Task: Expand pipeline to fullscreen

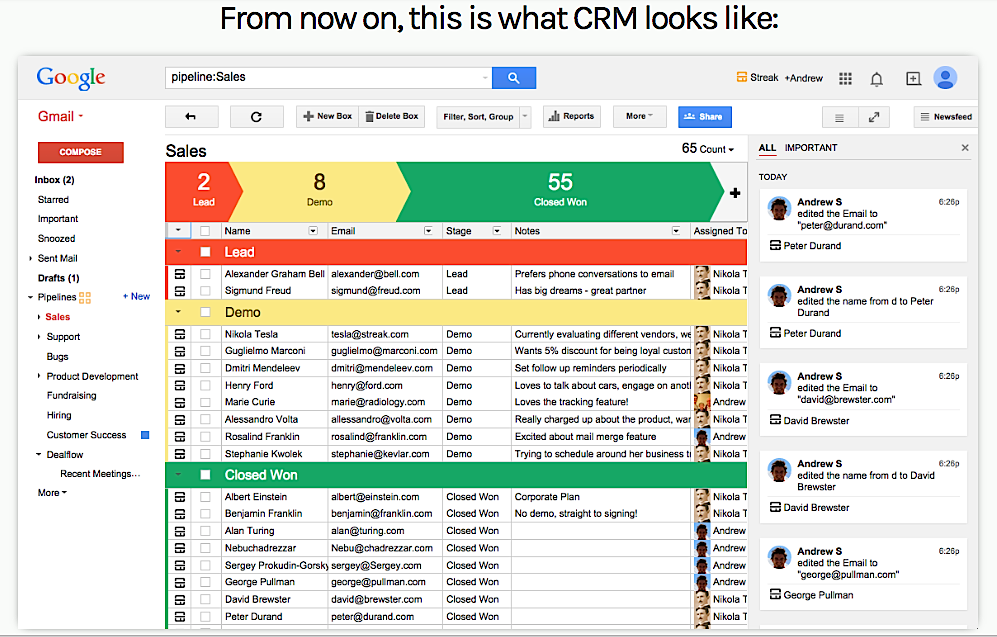Action: click(x=874, y=117)
